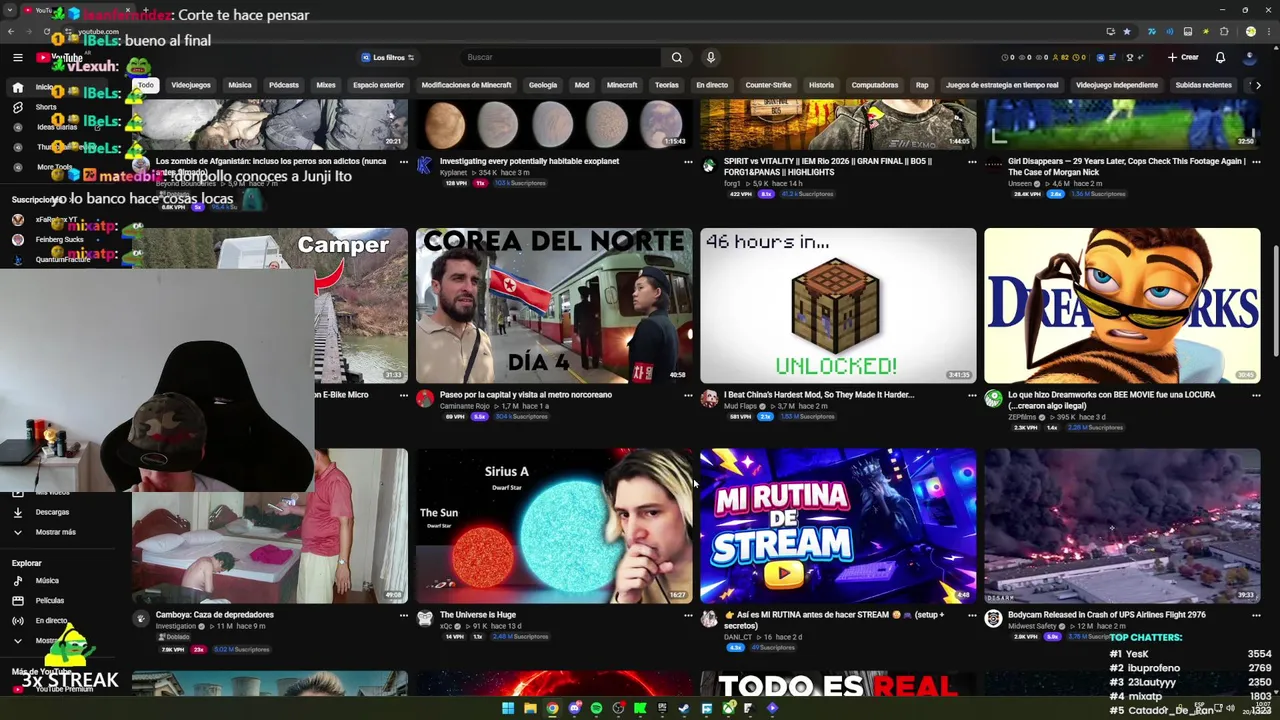Screen dimensions: 1280x720
Task: Play the 46 hours Unlocked thumbnail
Action: tap(838, 305)
